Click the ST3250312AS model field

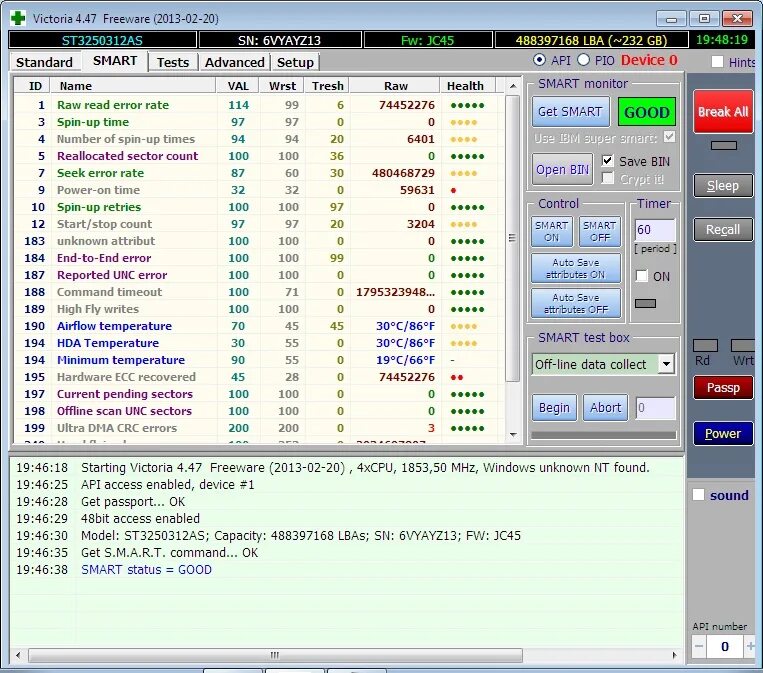(x=102, y=40)
